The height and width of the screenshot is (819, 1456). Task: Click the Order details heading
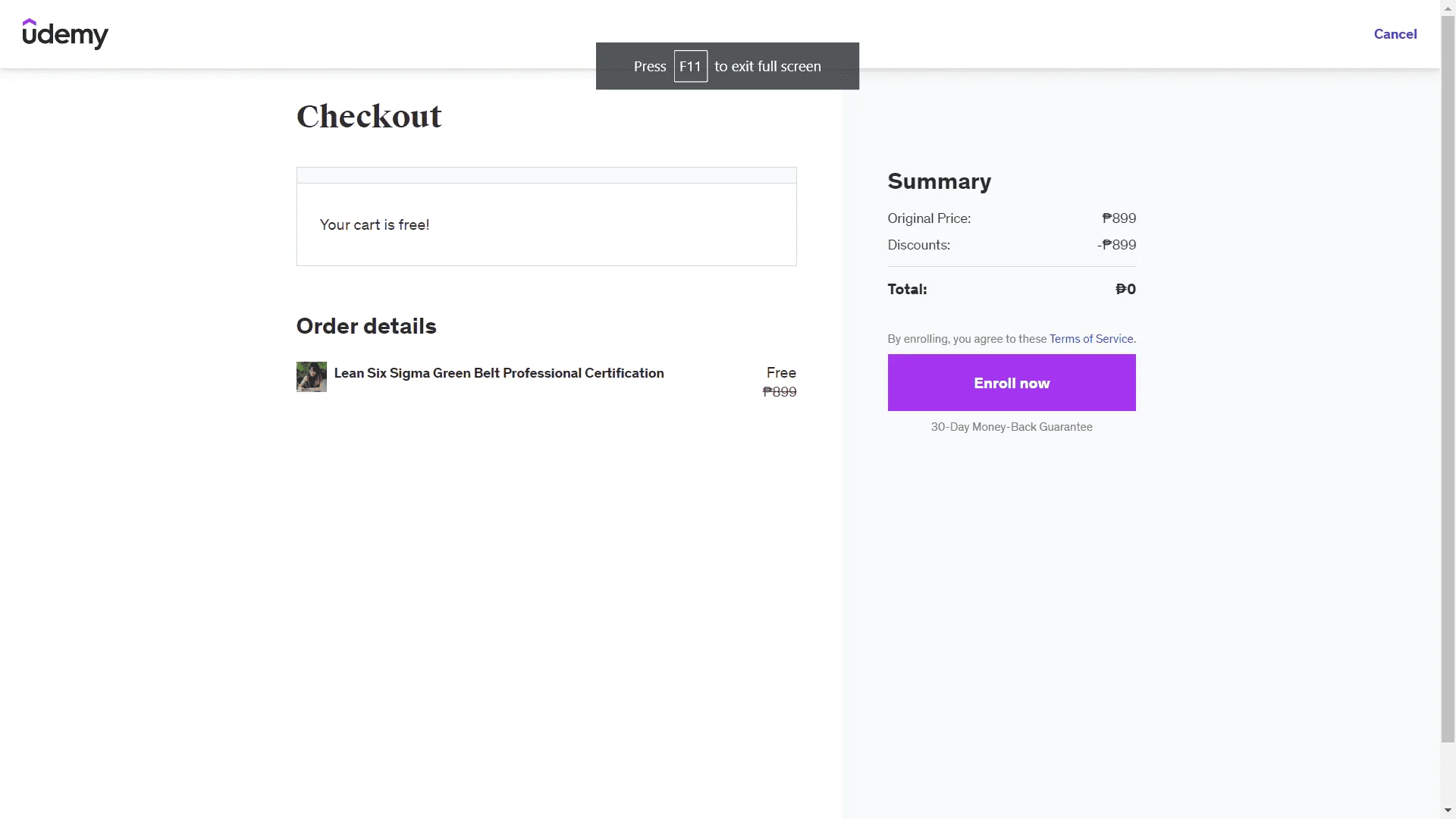pyautogui.click(x=366, y=326)
